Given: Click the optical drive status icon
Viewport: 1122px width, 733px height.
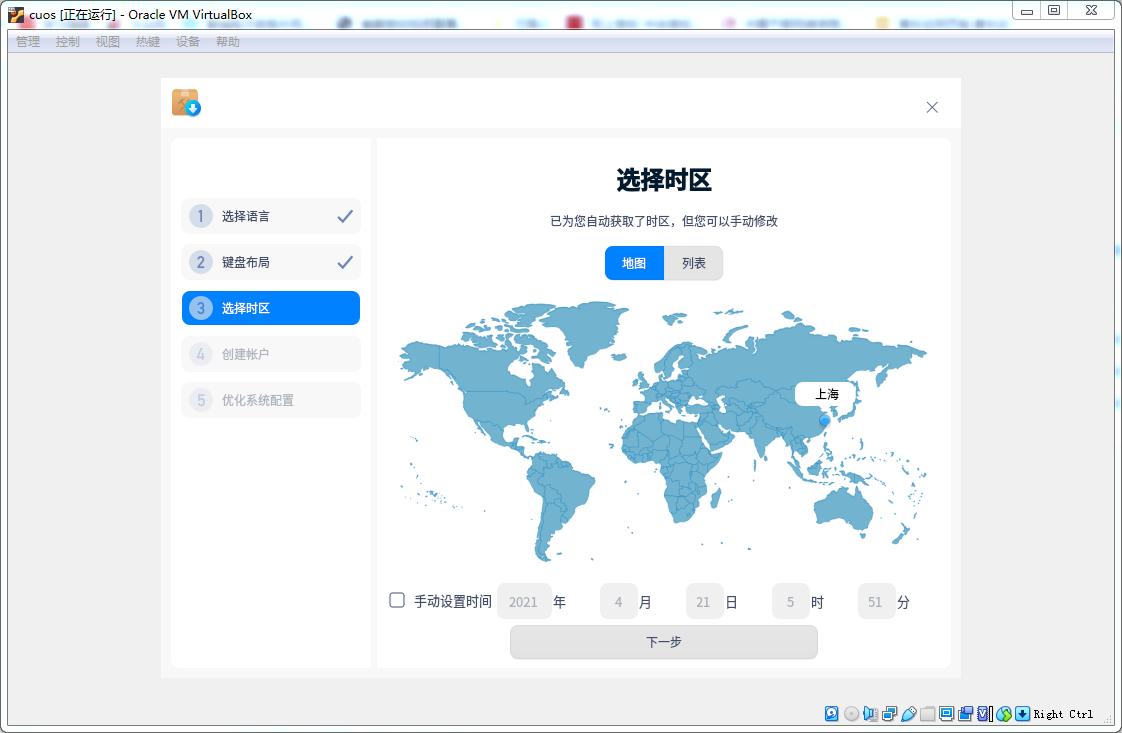Looking at the screenshot, I should [x=852, y=713].
